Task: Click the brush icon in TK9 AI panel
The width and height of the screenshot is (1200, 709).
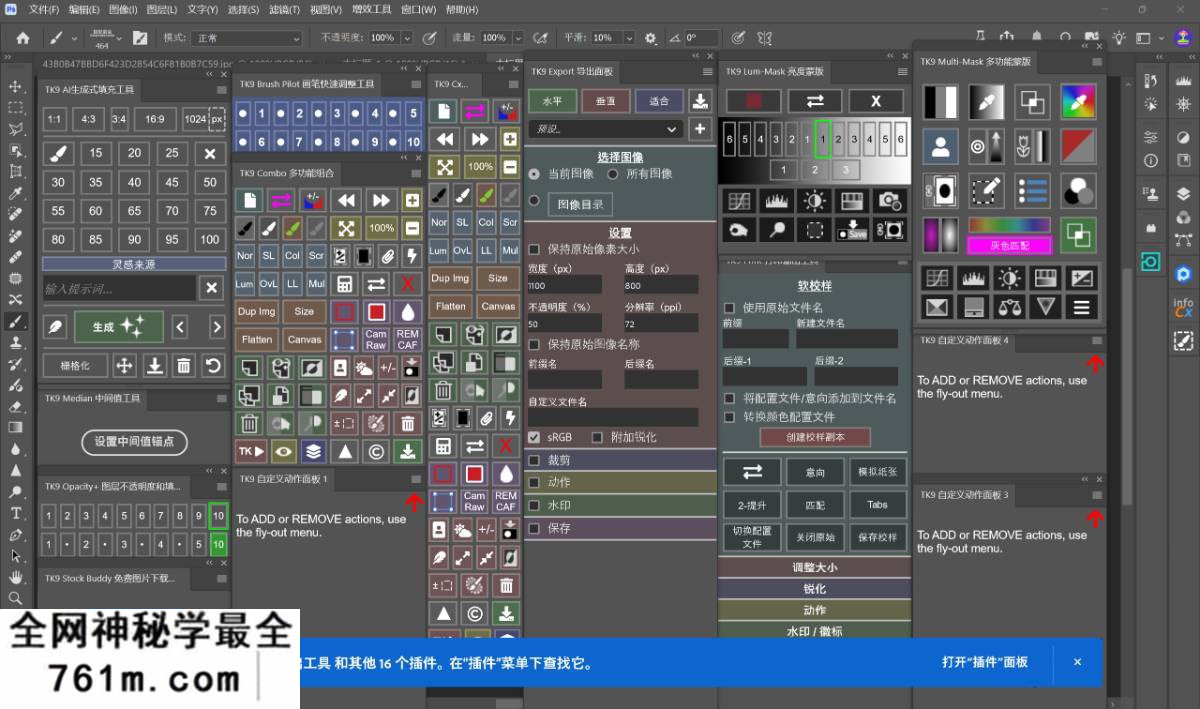Action: click(58, 154)
